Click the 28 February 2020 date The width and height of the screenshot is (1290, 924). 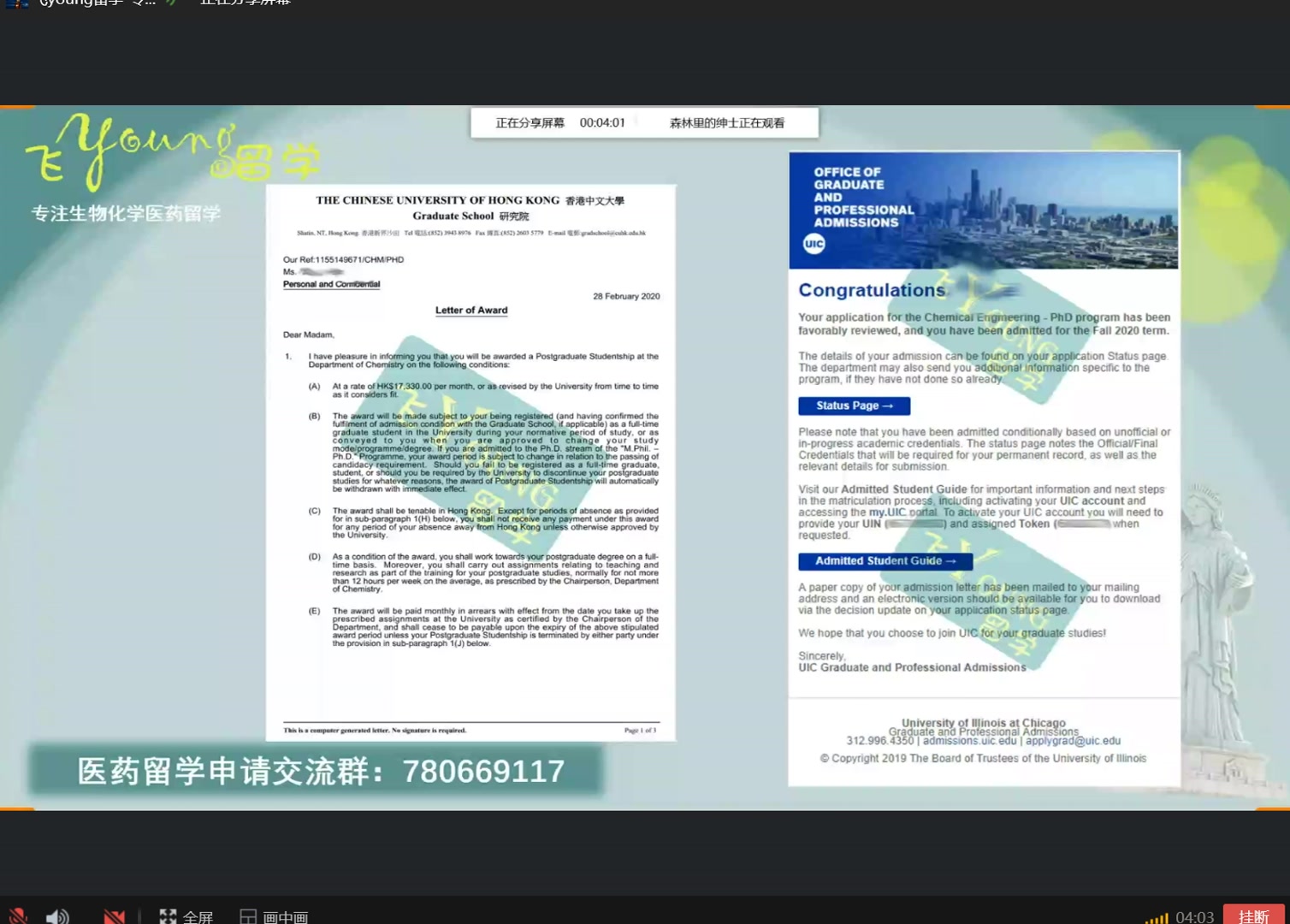[626, 296]
